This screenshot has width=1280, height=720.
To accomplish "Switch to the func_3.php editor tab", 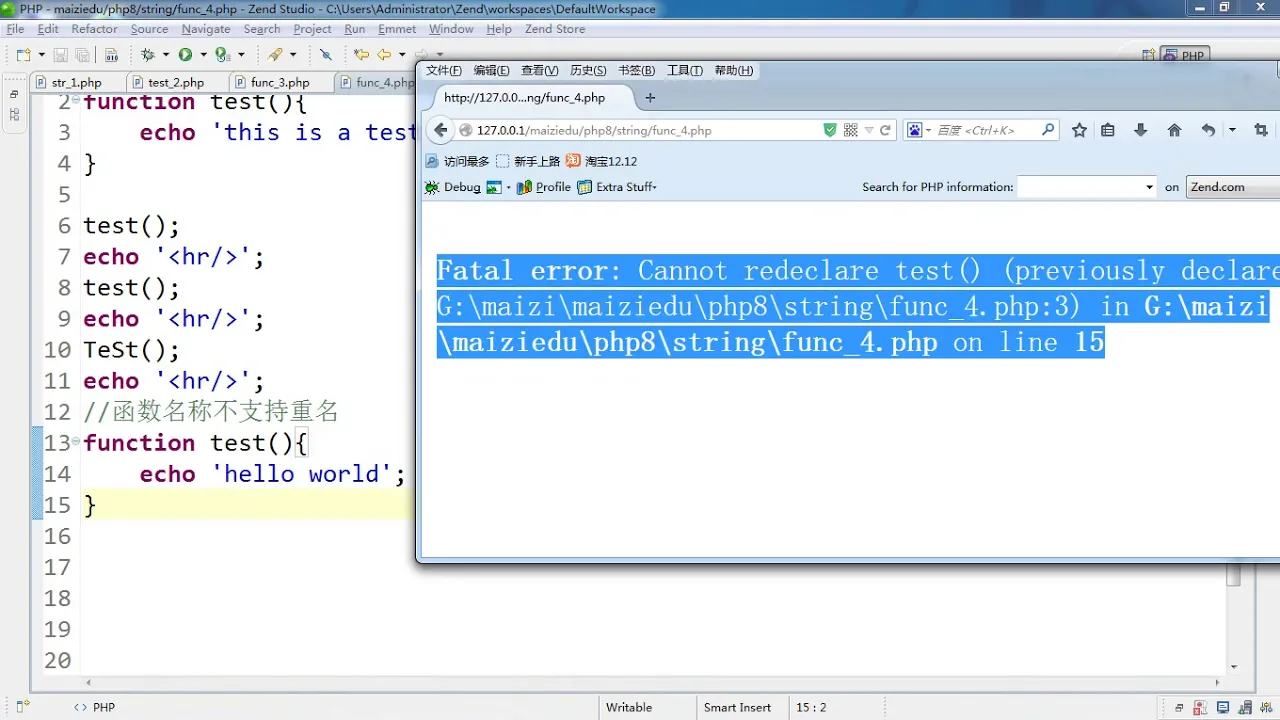I will [280, 83].
